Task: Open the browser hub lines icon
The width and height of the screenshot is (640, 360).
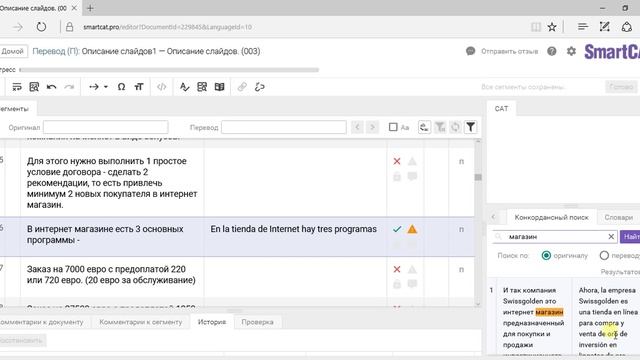Action: click(583, 27)
